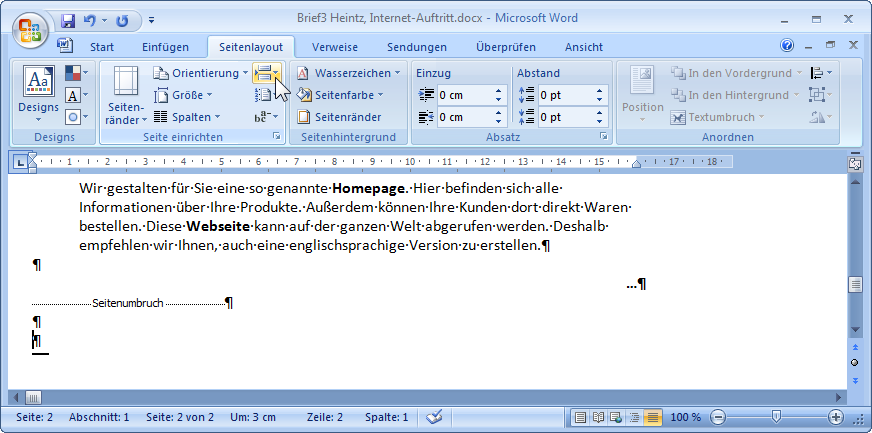
Task: Open the undo history dropdown arrow
Action: (x=104, y=21)
